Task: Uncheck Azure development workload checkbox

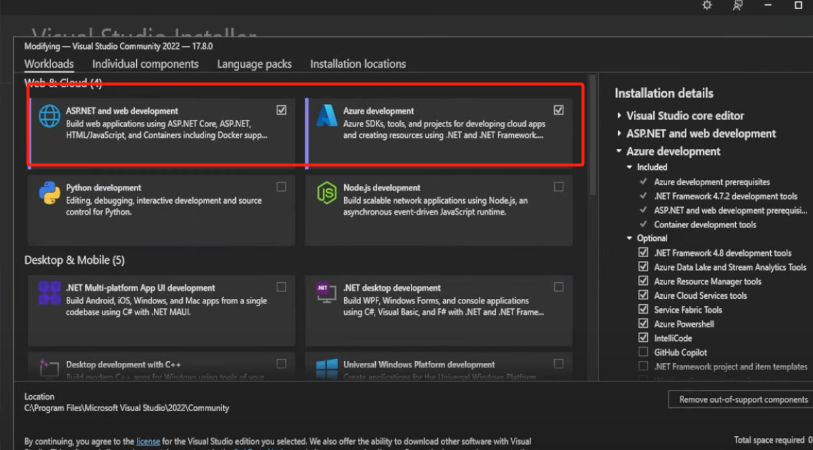Action: click(558, 110)
